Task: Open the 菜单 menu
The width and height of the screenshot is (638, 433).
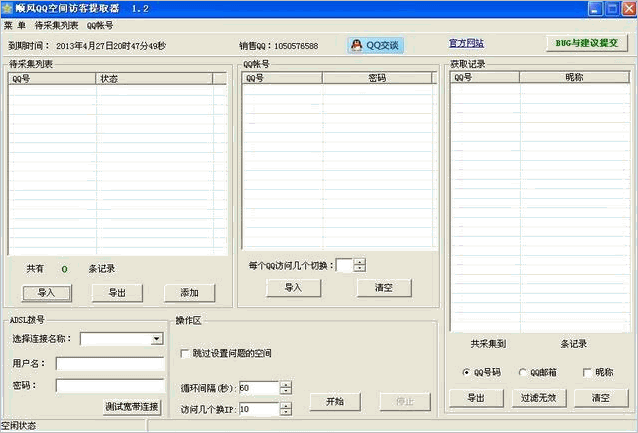Action: click(15, 25)
